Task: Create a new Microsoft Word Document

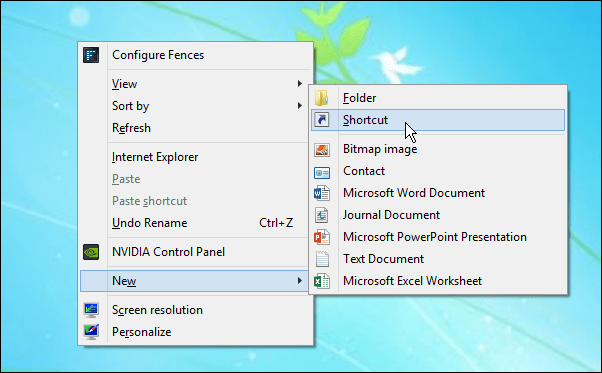Action: coord(438,193)
